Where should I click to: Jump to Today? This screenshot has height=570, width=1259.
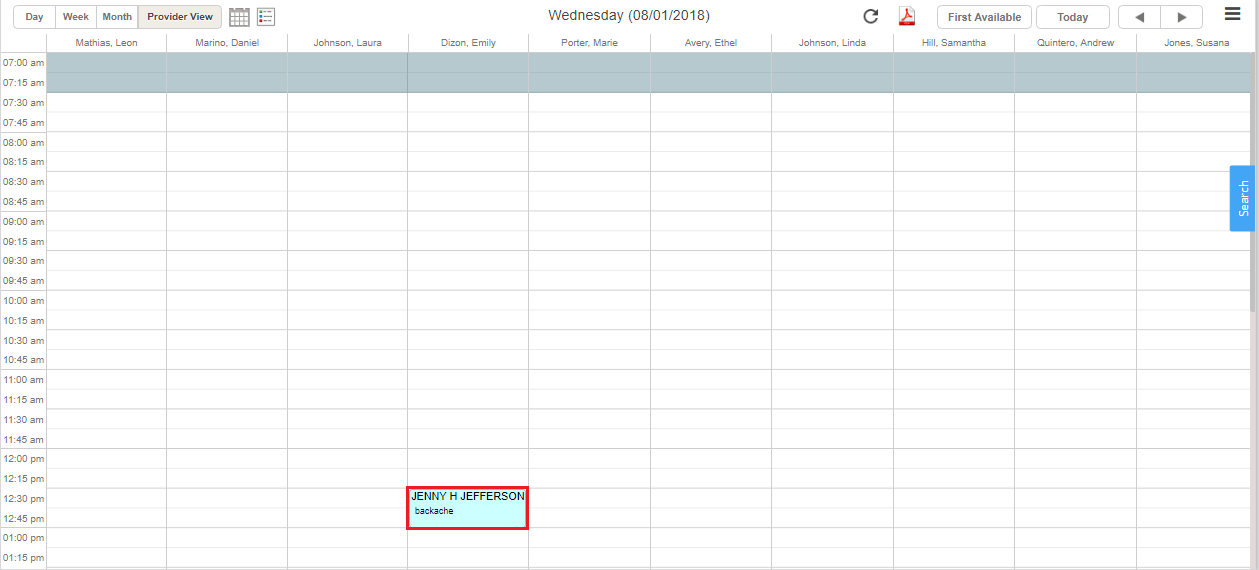1072,17
